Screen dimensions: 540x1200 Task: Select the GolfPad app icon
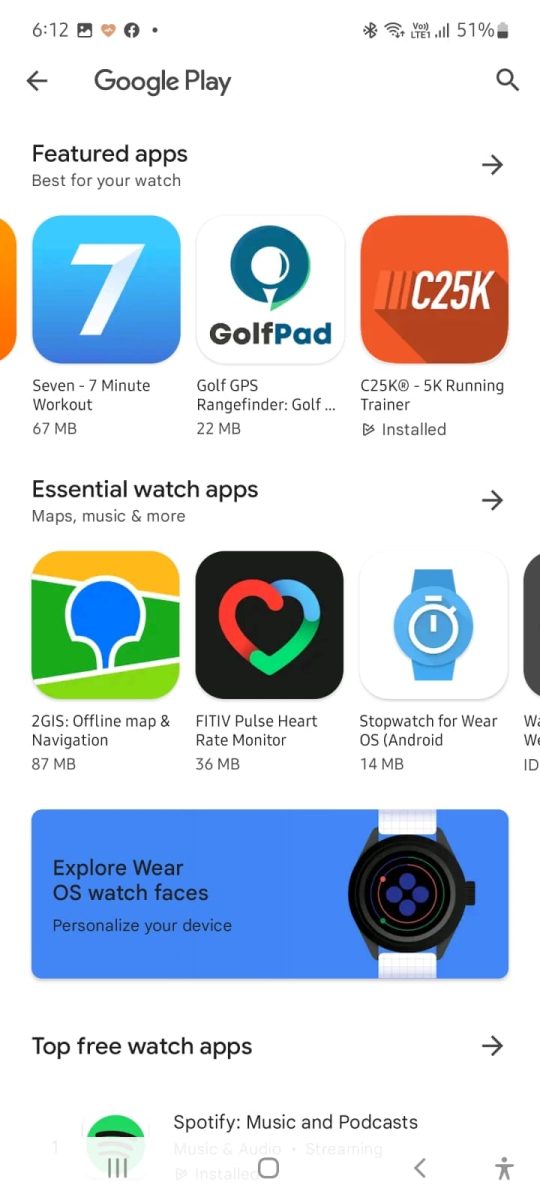(270, 289)
